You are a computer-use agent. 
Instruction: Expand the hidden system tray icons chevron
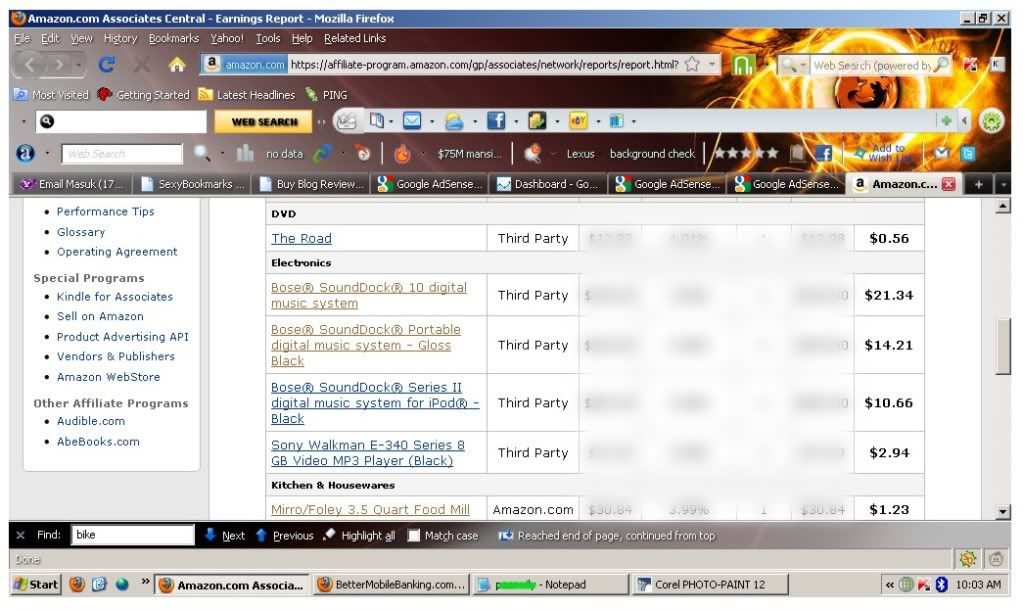[888, 585]
